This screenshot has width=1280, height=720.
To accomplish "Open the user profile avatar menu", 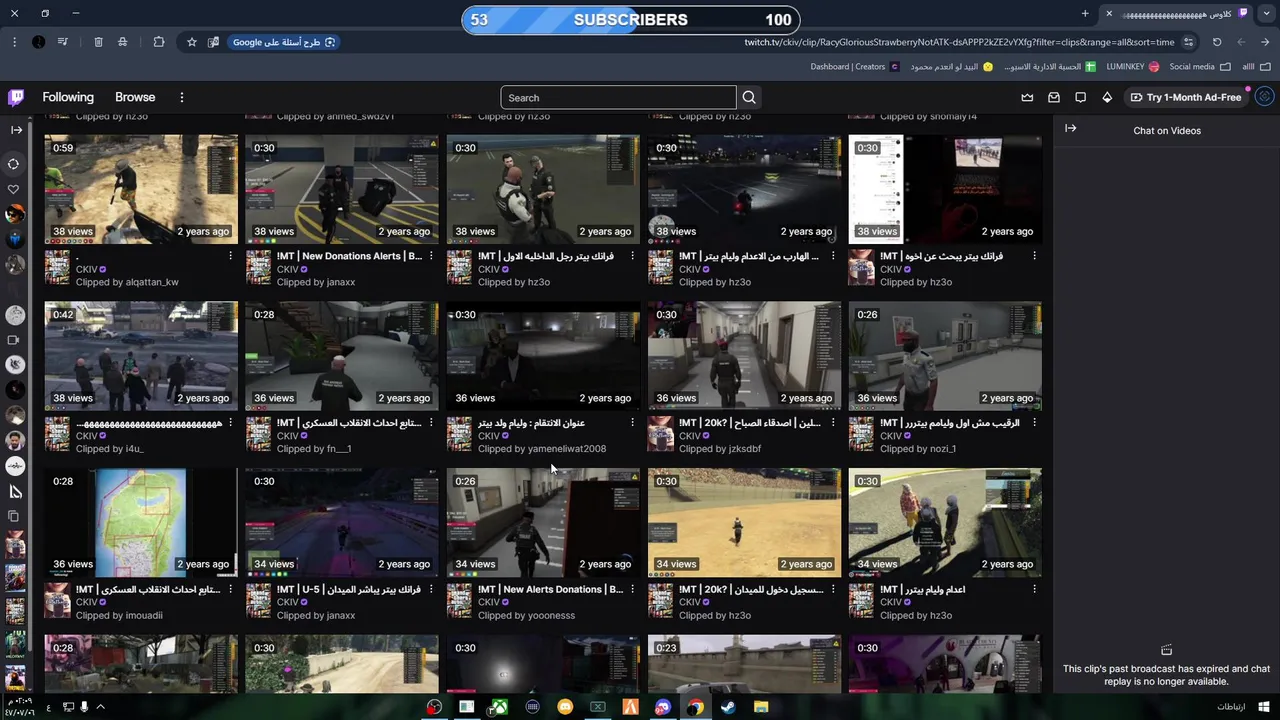I will click(x=1265, y=97).
